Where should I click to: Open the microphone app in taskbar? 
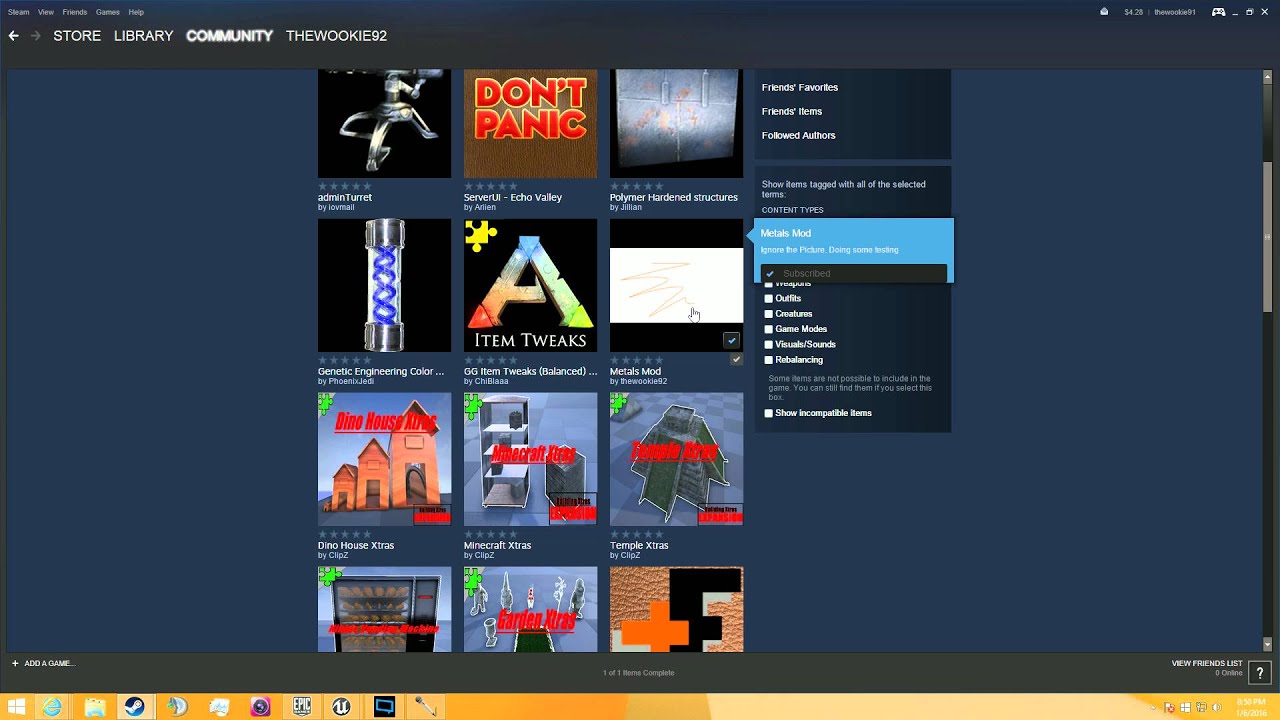(426, 707)
